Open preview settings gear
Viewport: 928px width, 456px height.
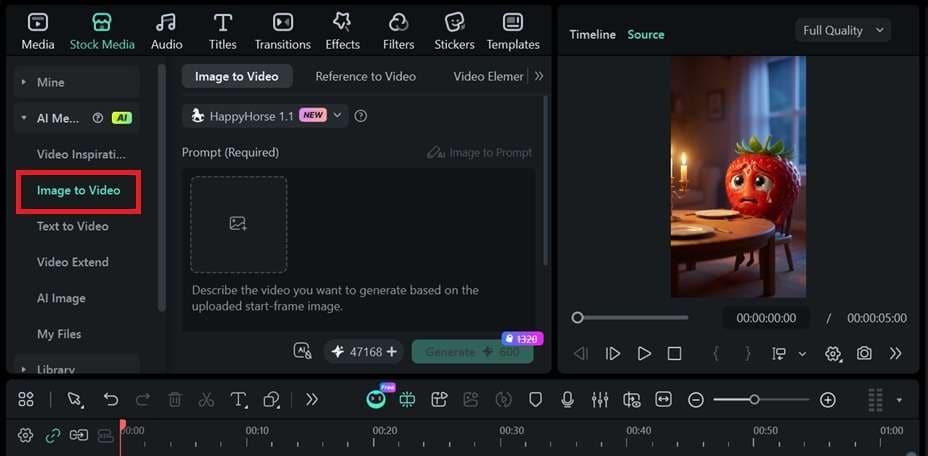(833, 354)
